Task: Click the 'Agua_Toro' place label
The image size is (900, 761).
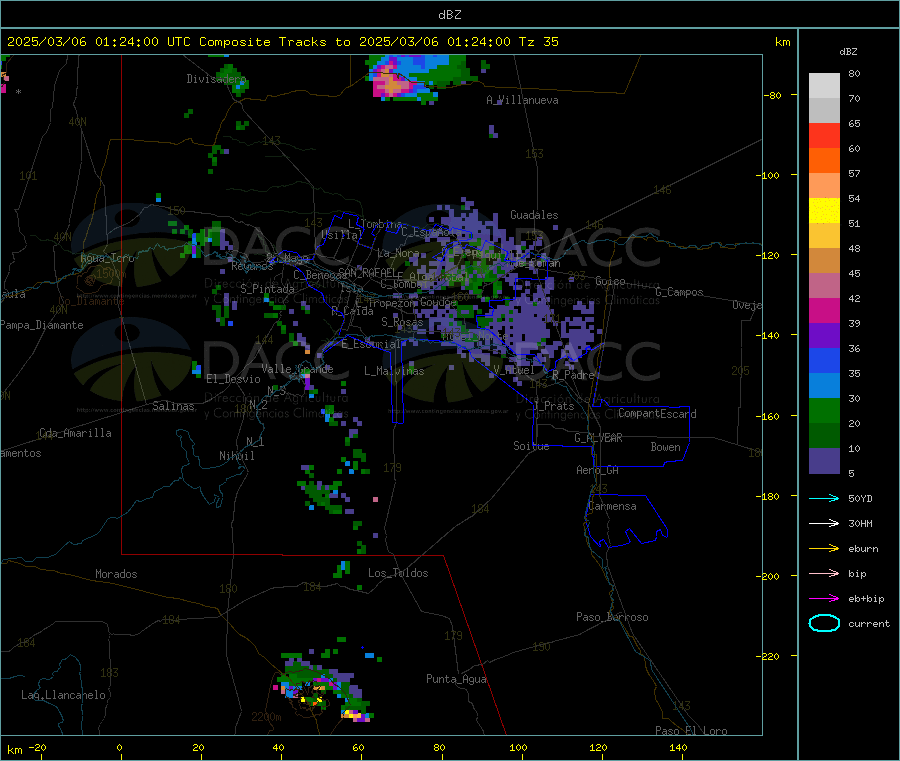Action: point(107,258)
